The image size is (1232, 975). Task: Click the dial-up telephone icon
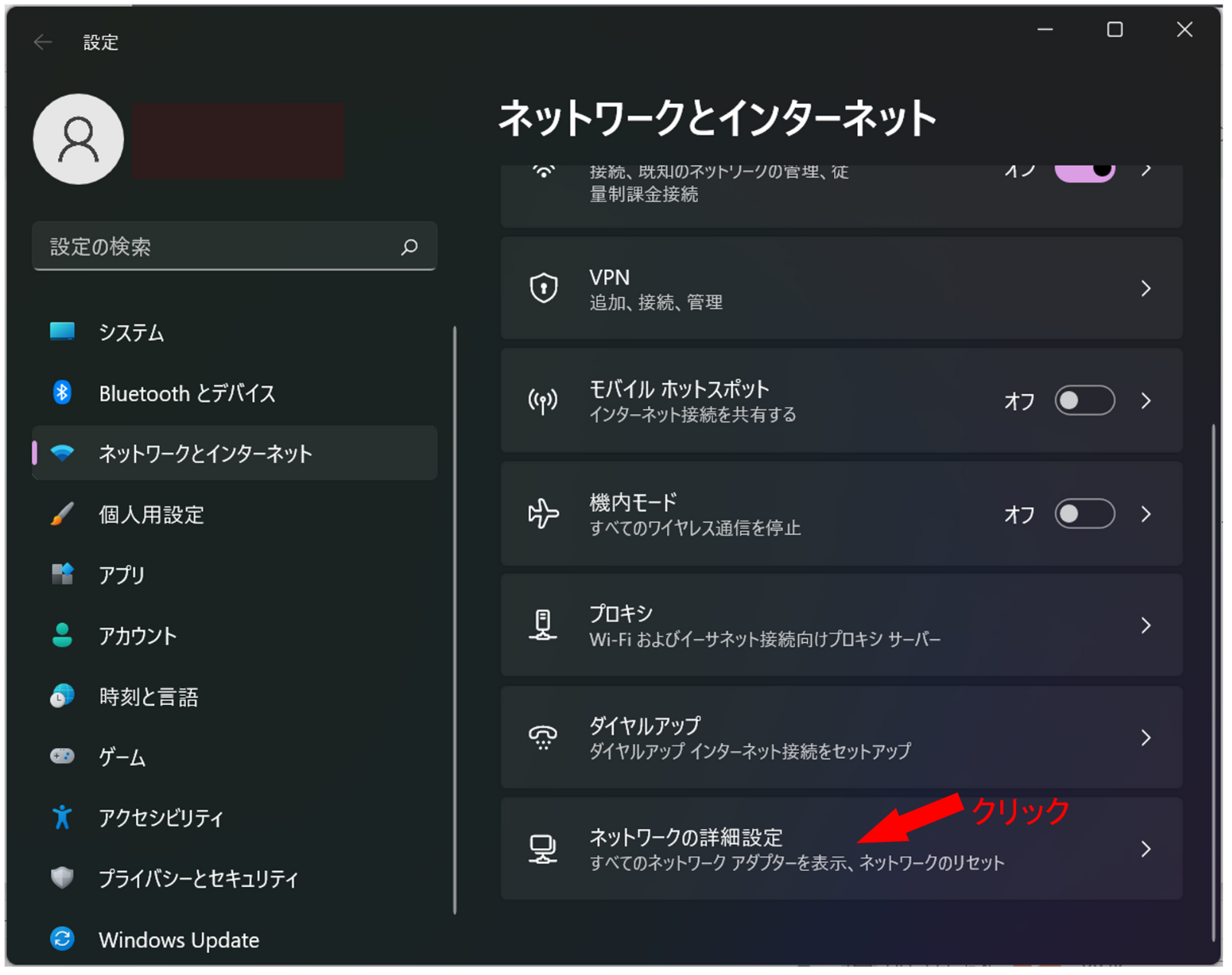coord(543,738)
